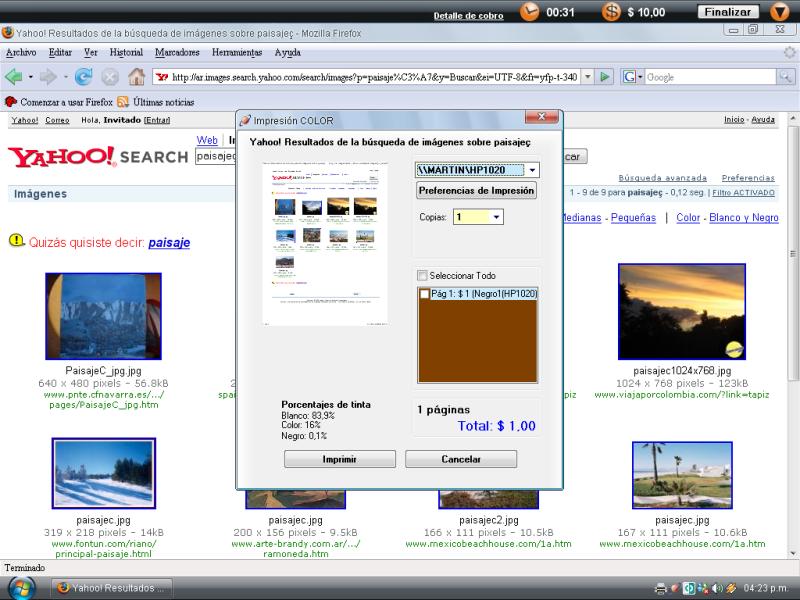Click the Finalizar button
This screenshot has height=600, width=800.
[x=728, y=12]
